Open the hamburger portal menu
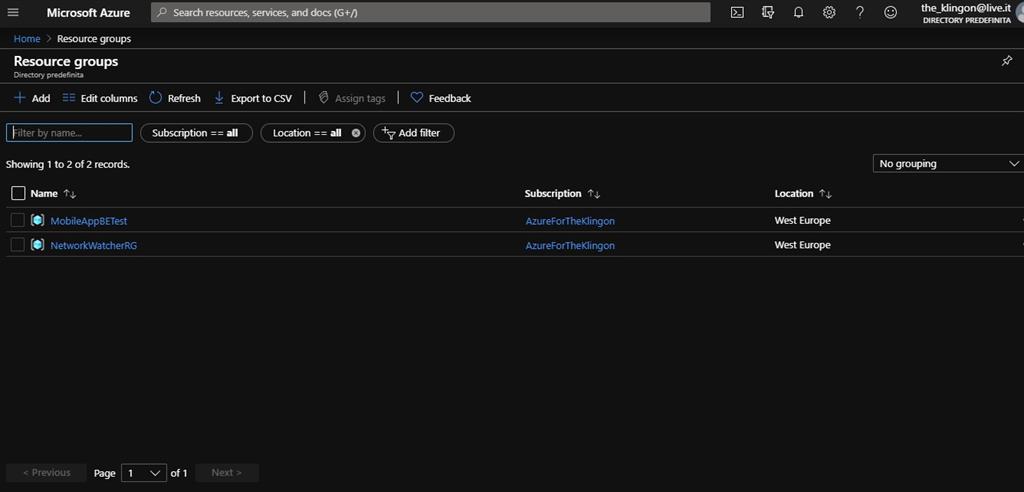The image size is (1024, 492). click(13, 12)
